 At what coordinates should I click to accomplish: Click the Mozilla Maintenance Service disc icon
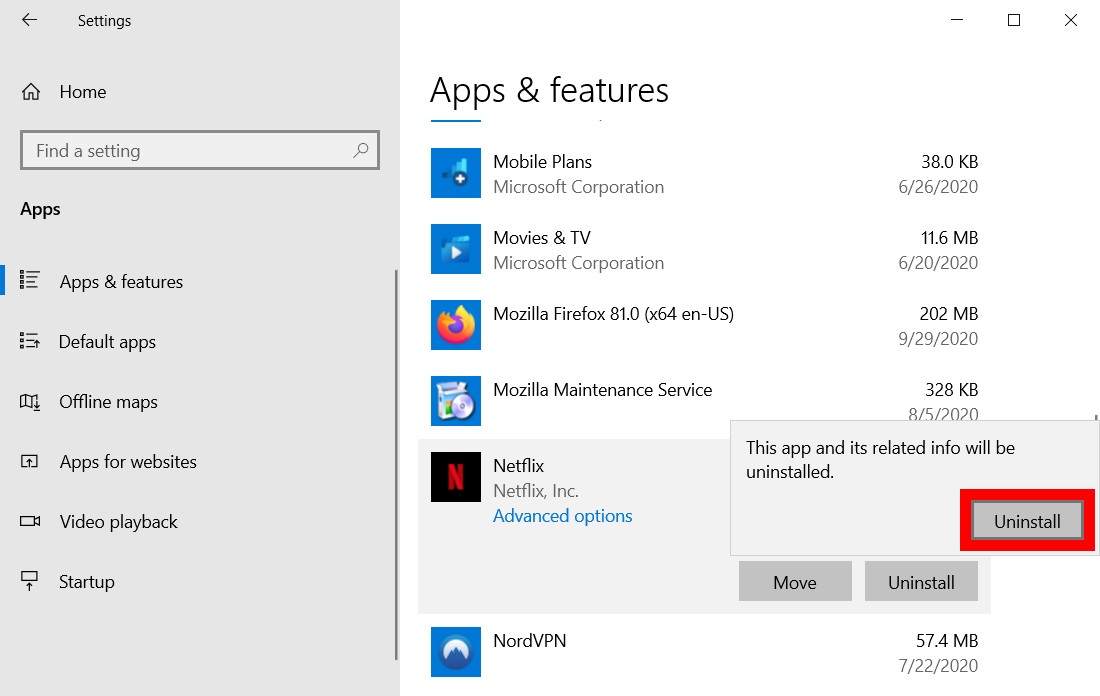point(456,401)
